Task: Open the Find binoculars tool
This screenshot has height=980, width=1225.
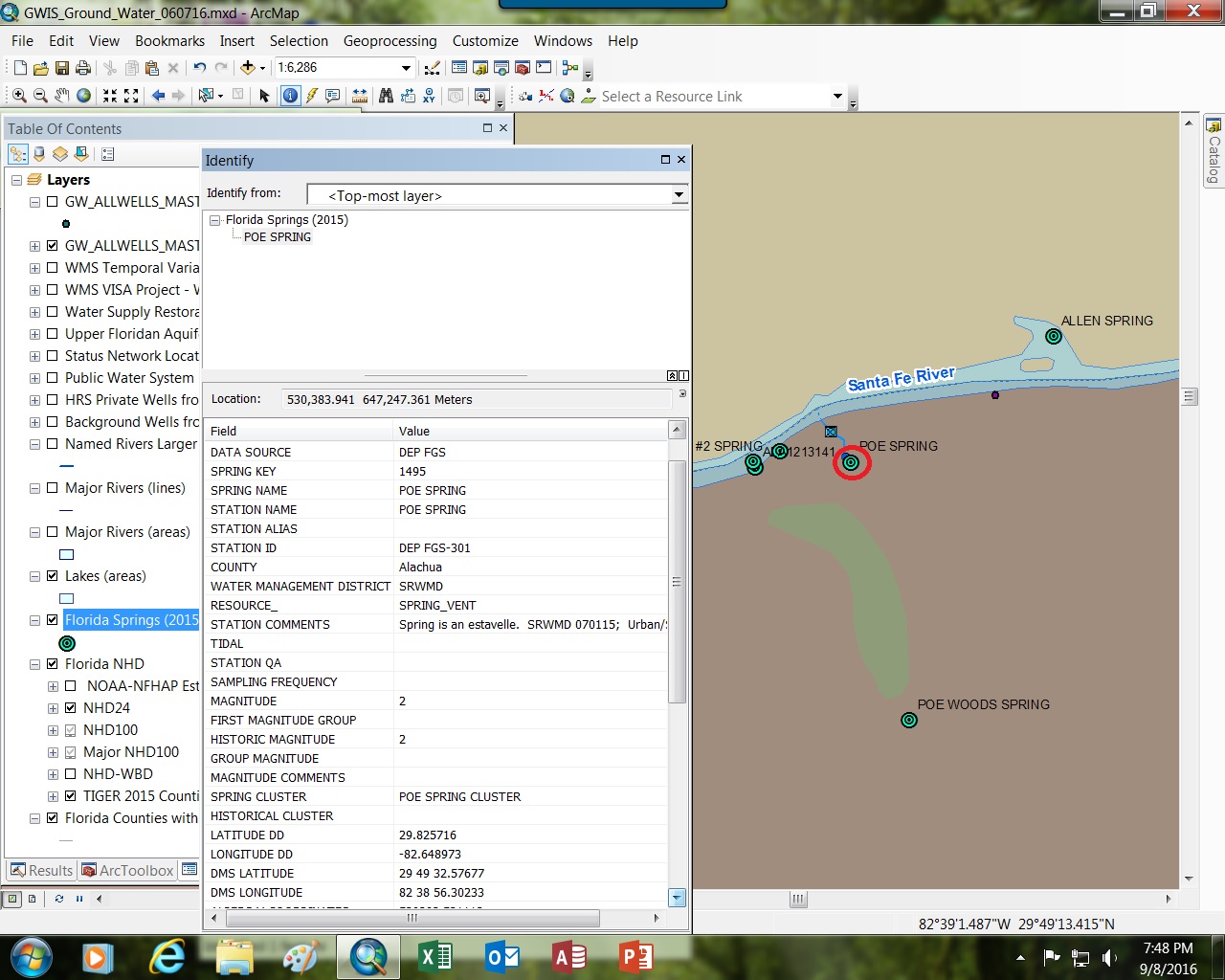Action: point(386,96)
